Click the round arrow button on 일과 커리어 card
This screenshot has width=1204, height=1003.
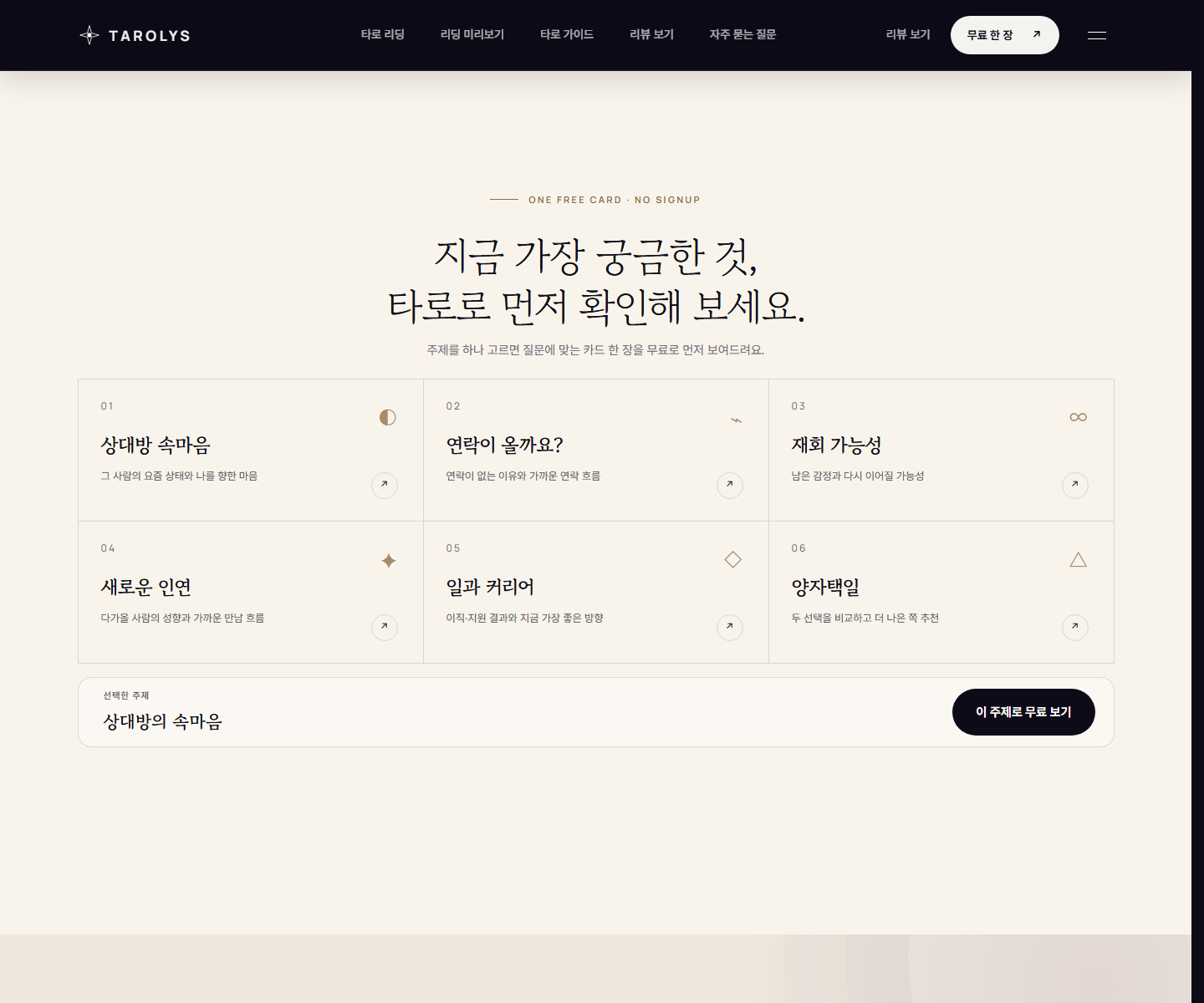(730, 627)
